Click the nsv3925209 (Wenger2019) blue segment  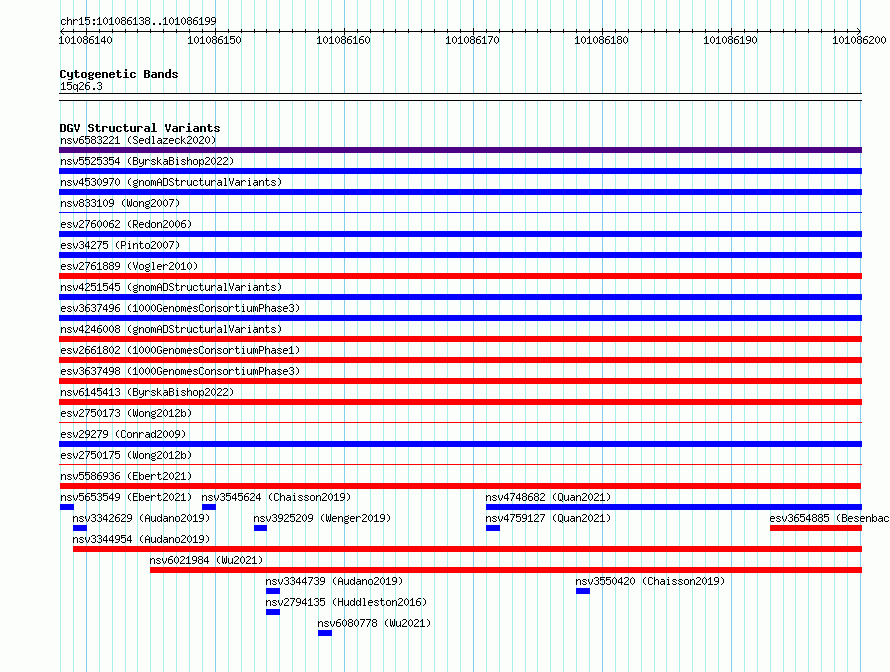(261, 528)
